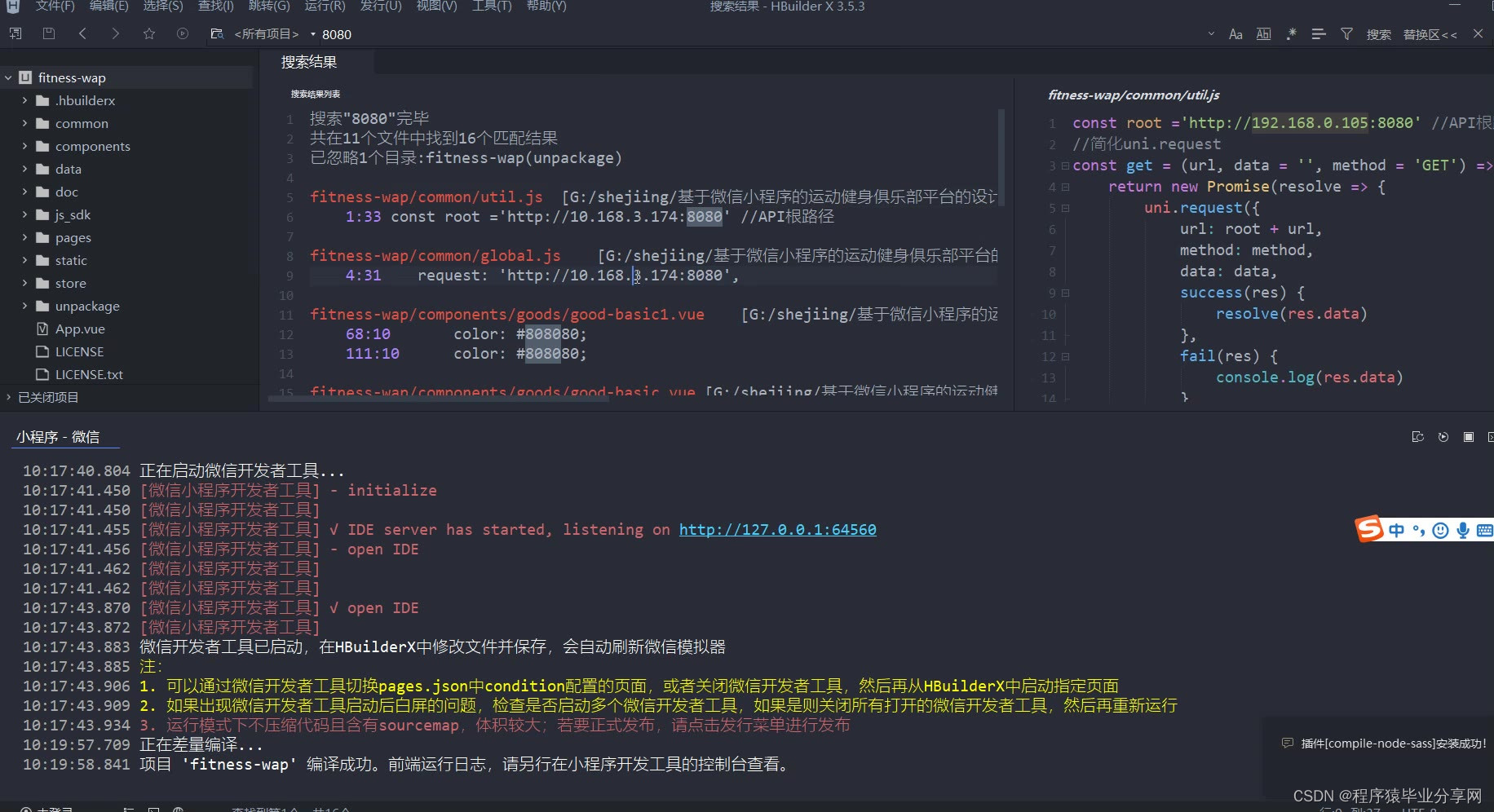This screenshot has width=1494, height=812.
Task: Expand the components folder
Action: click(24, 146)
